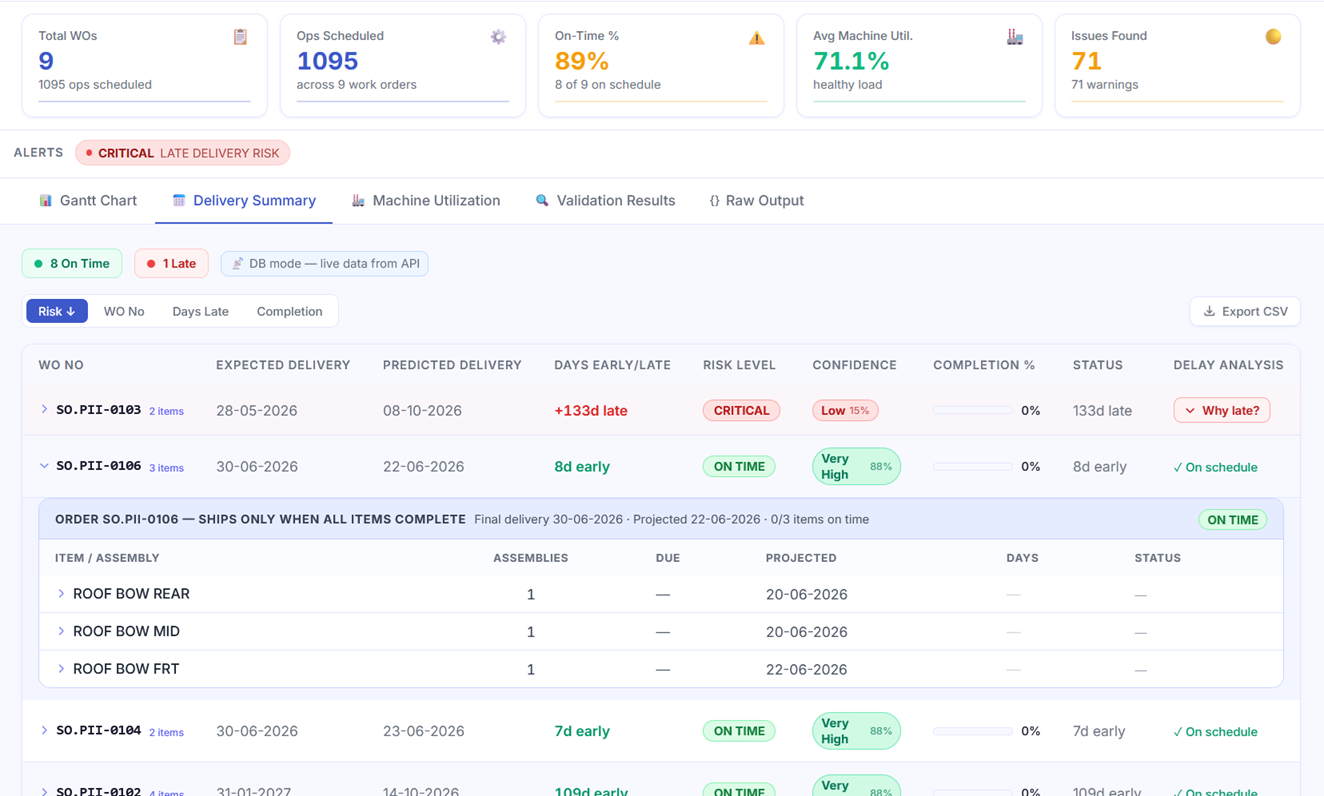Click the 71.1% machine utilization value
The width and height of the screenshot is (1324, 796).
click(851, 61)
